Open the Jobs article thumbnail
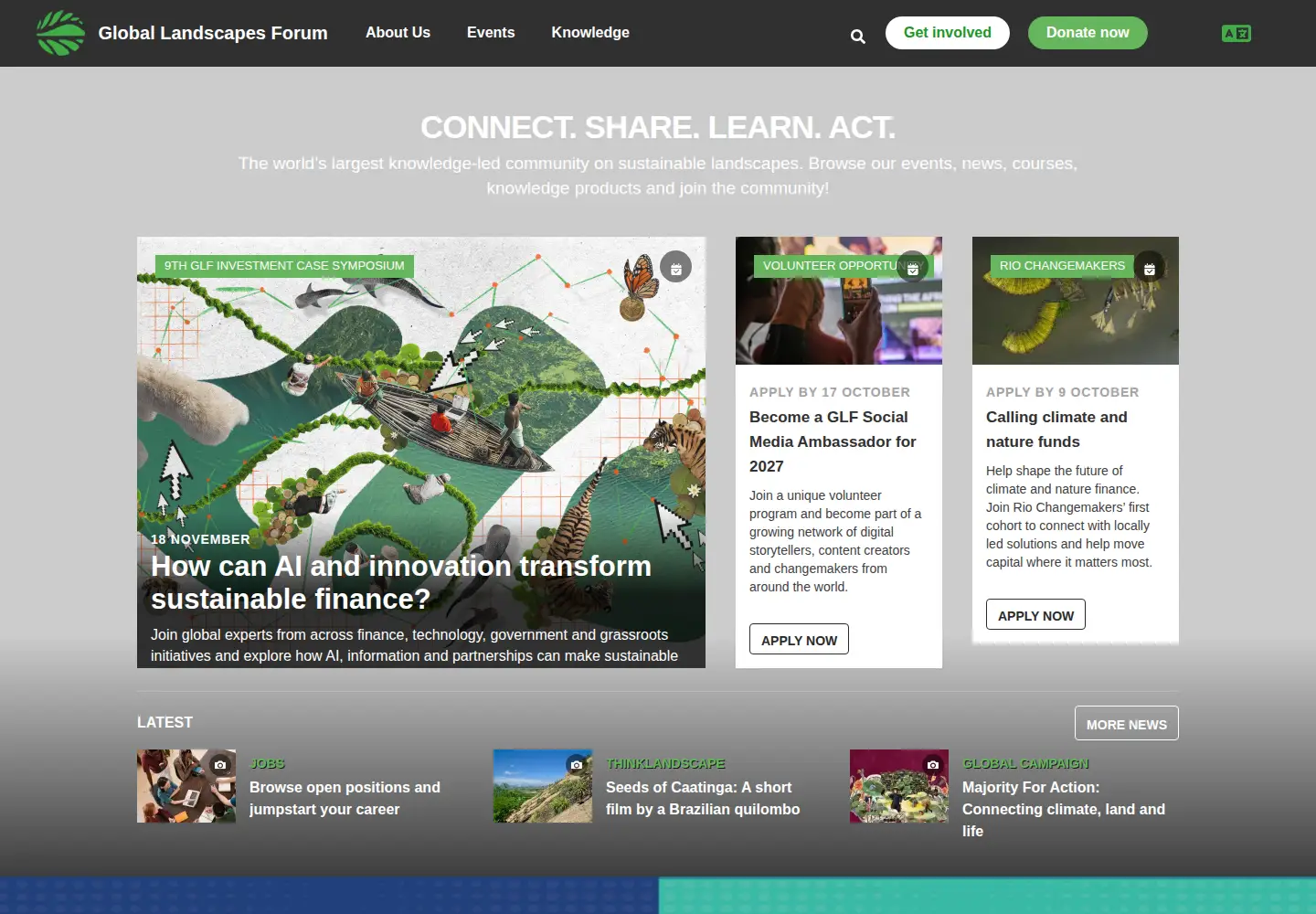 point(186,786)
